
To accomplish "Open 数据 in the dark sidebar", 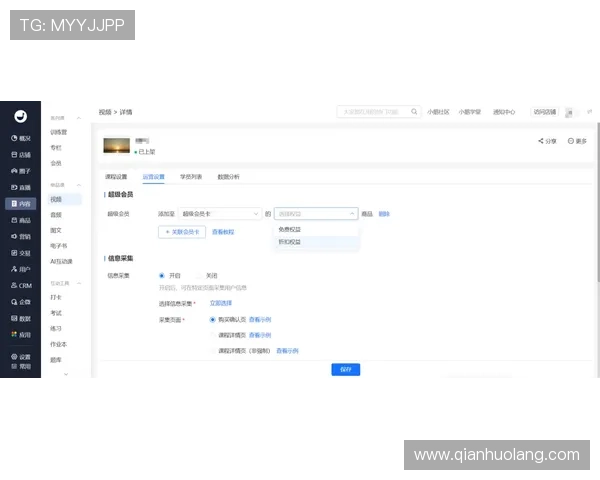I will click(21, 318).
